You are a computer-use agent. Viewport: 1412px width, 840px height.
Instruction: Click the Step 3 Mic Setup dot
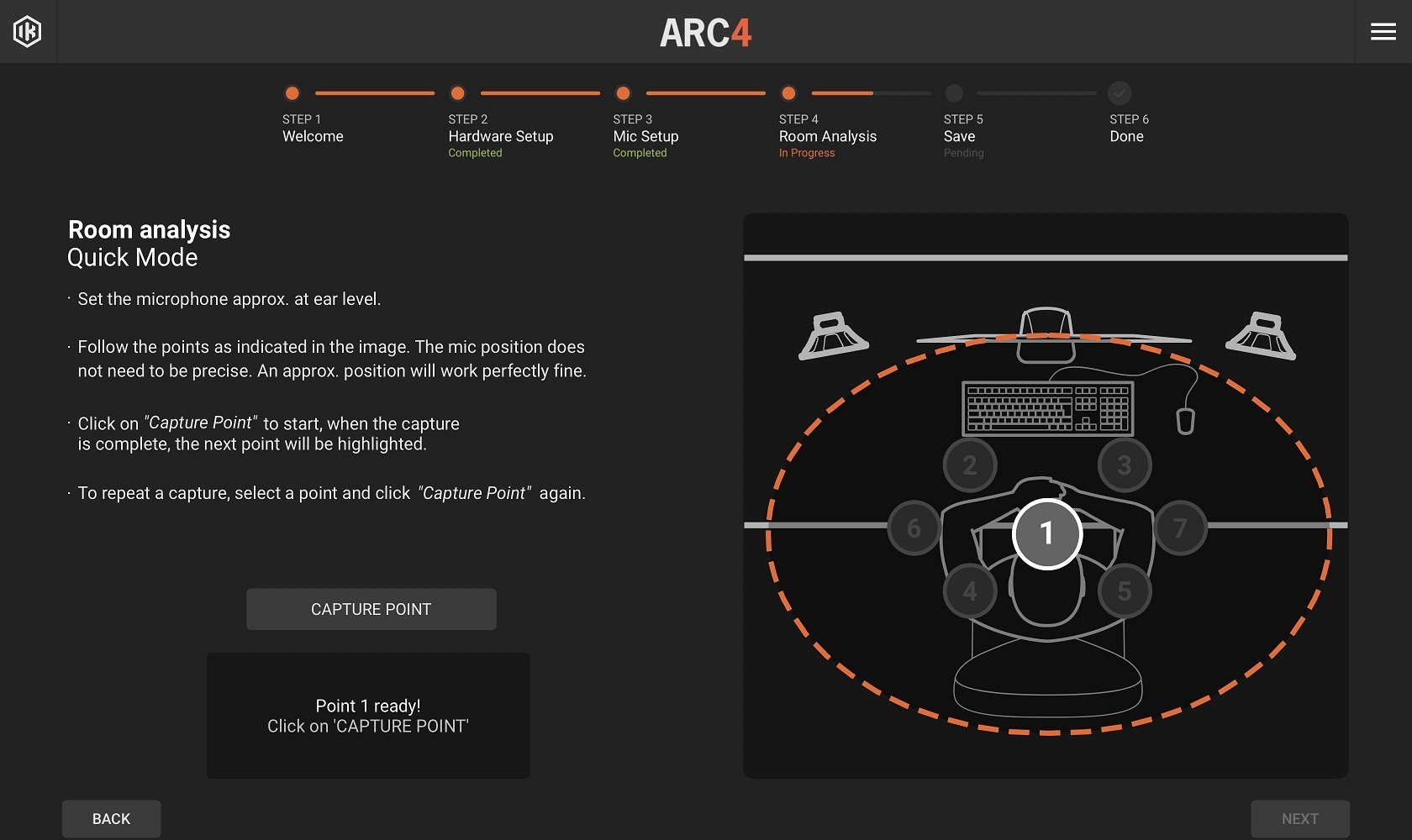623,93
